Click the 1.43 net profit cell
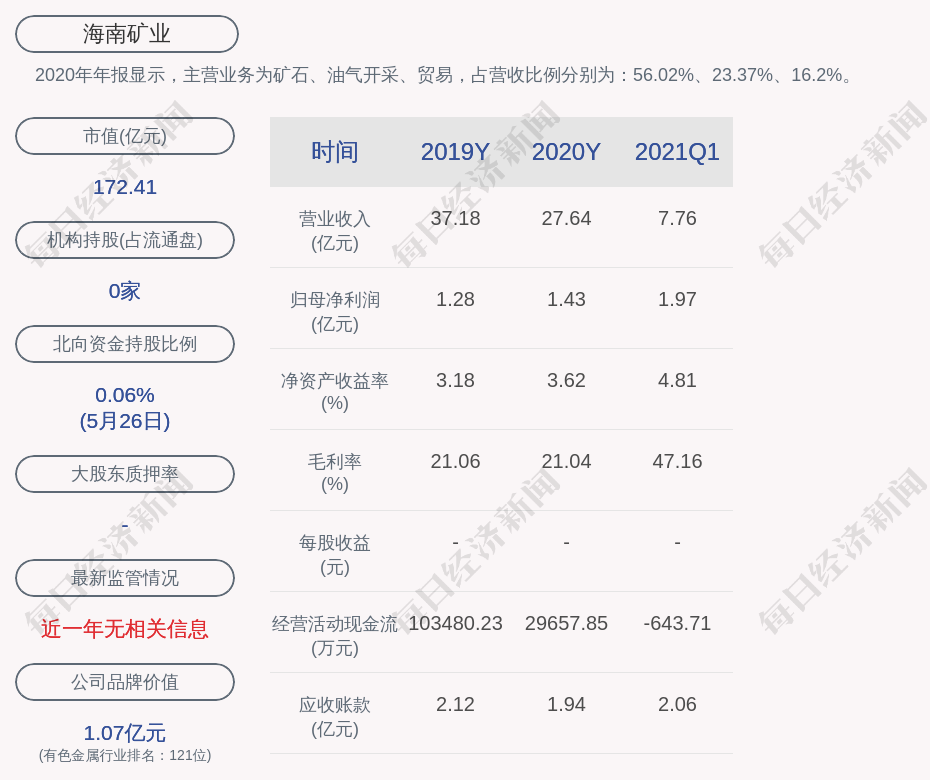Image resolution: width=930 pixels, height=780 pixels. pyautogui.click(x=566, y=299)
